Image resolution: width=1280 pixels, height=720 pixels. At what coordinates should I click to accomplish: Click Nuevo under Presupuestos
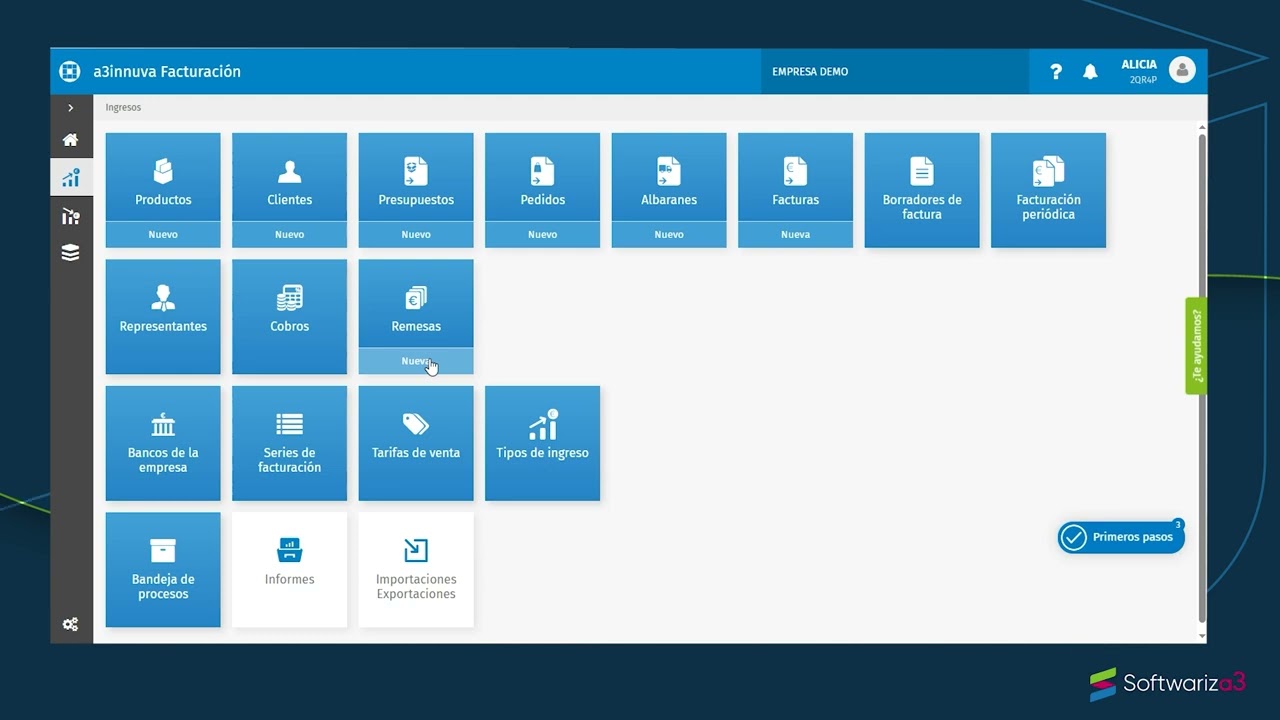pos(416,235)
